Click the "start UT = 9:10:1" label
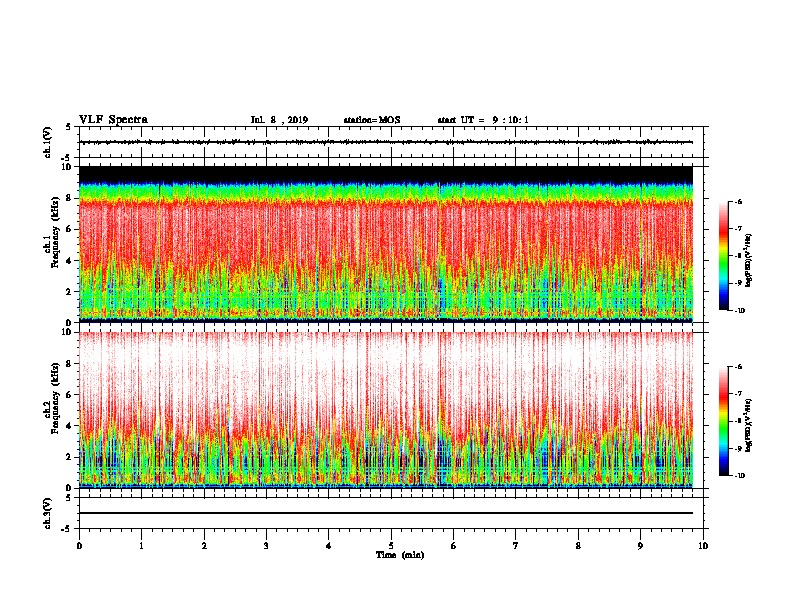792x612 pixels. 483,120
